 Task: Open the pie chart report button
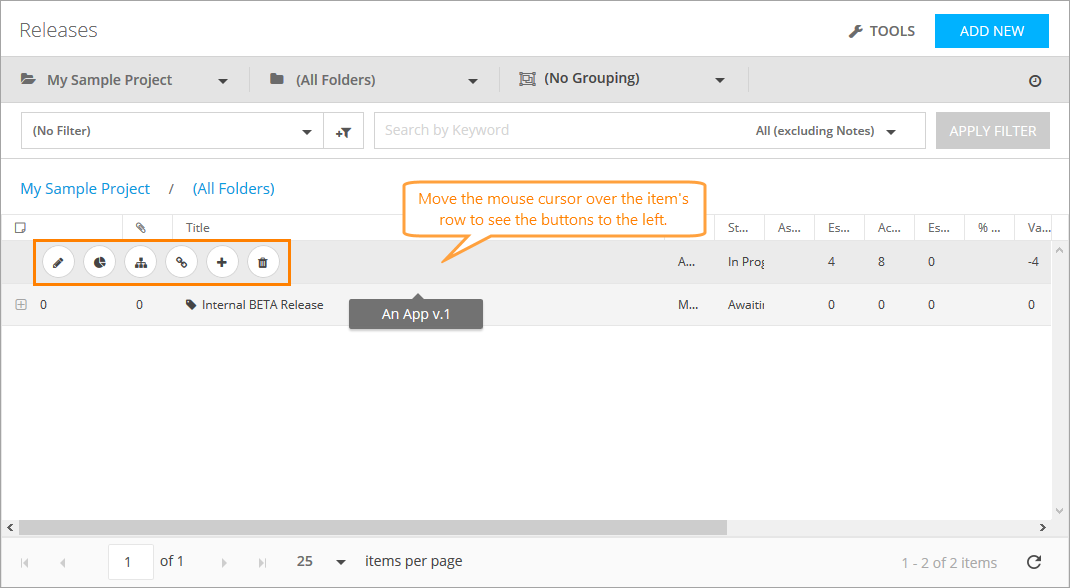tap(99, 262)
